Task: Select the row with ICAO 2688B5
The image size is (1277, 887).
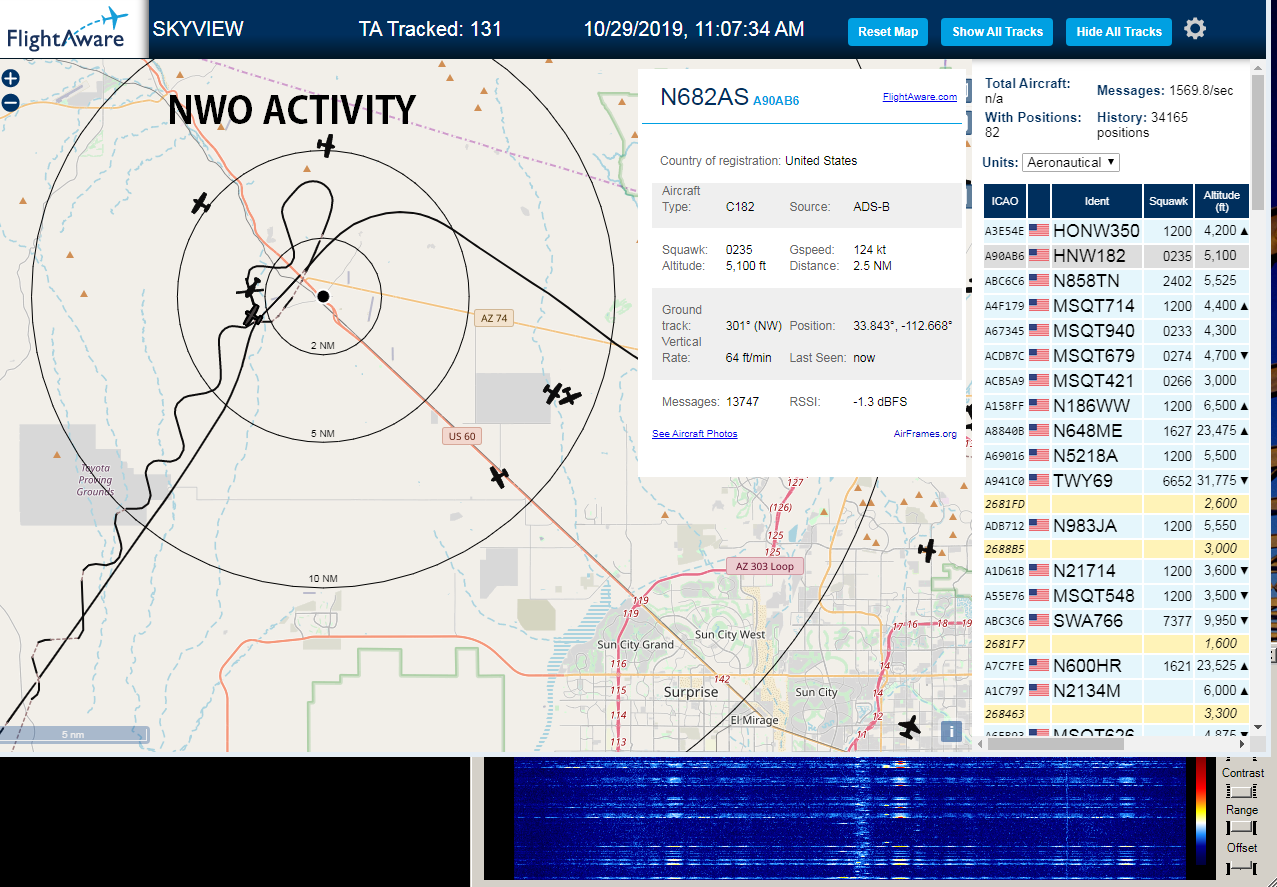Action: click(1116, 549)
